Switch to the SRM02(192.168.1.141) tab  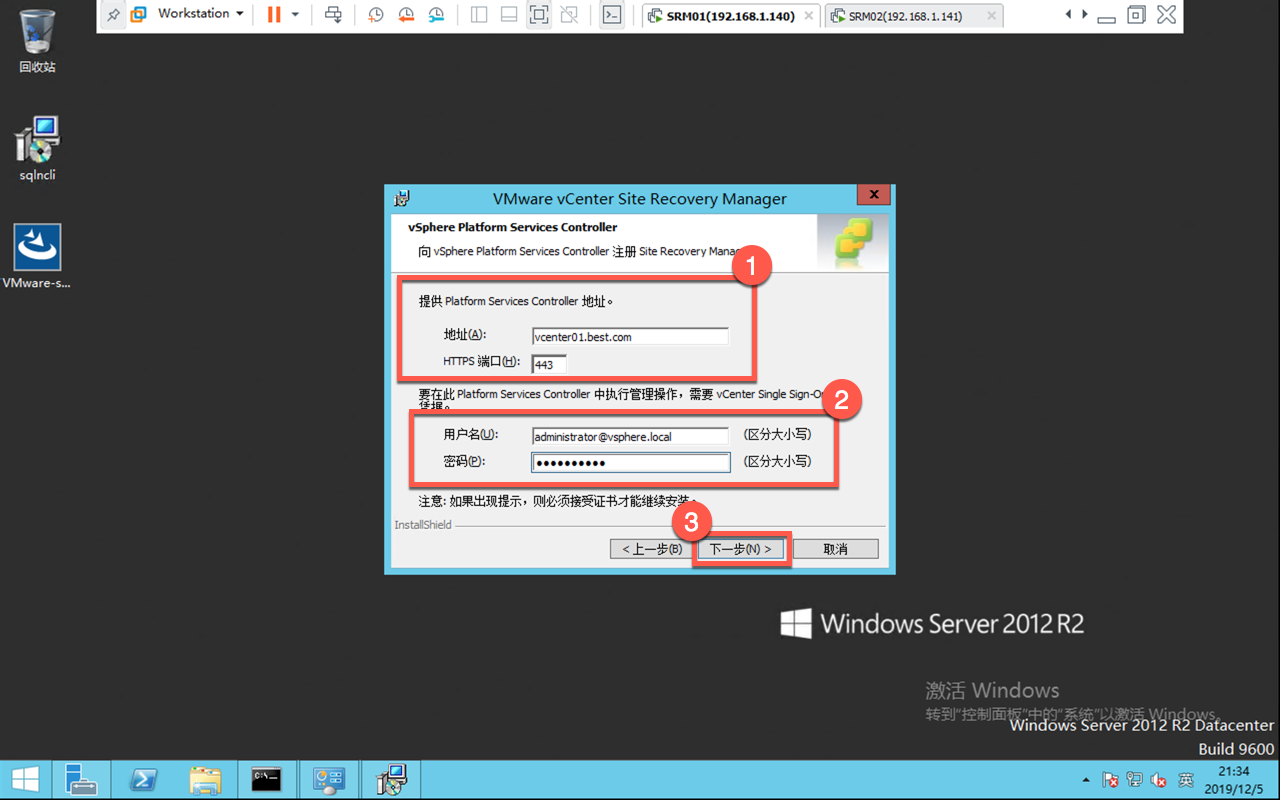914,16
